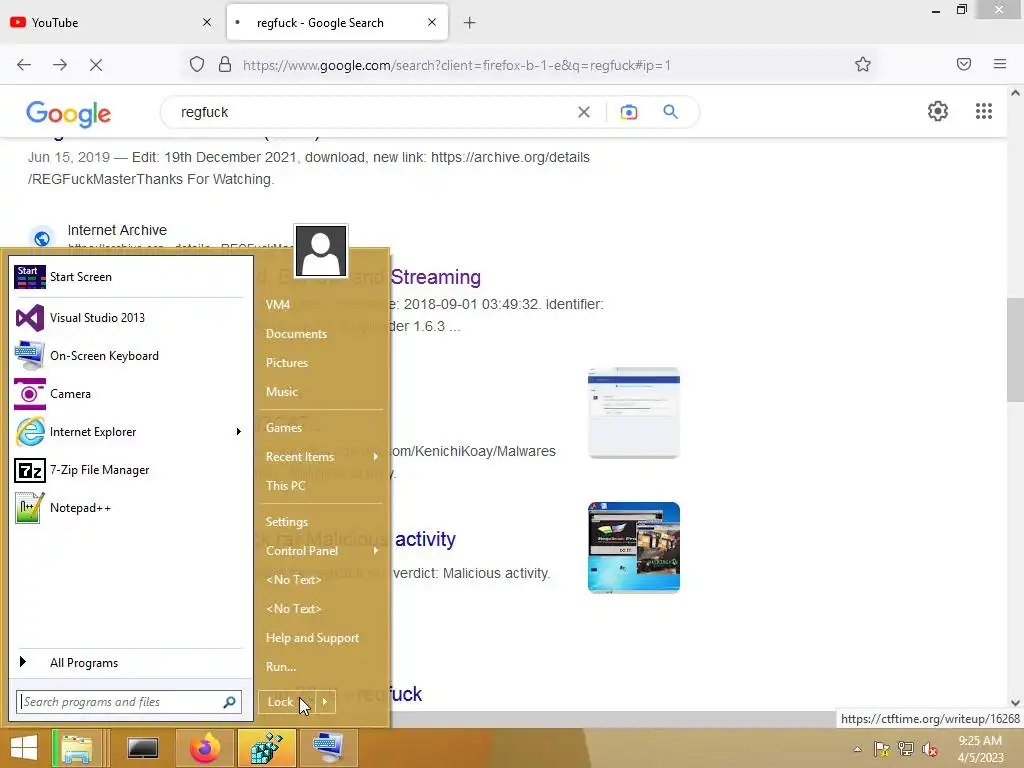Submit Google search magnifier button

tap(671, 112)
